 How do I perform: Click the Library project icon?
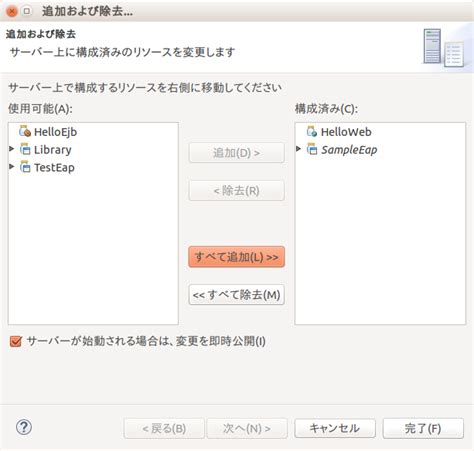[x=25, y=149]
